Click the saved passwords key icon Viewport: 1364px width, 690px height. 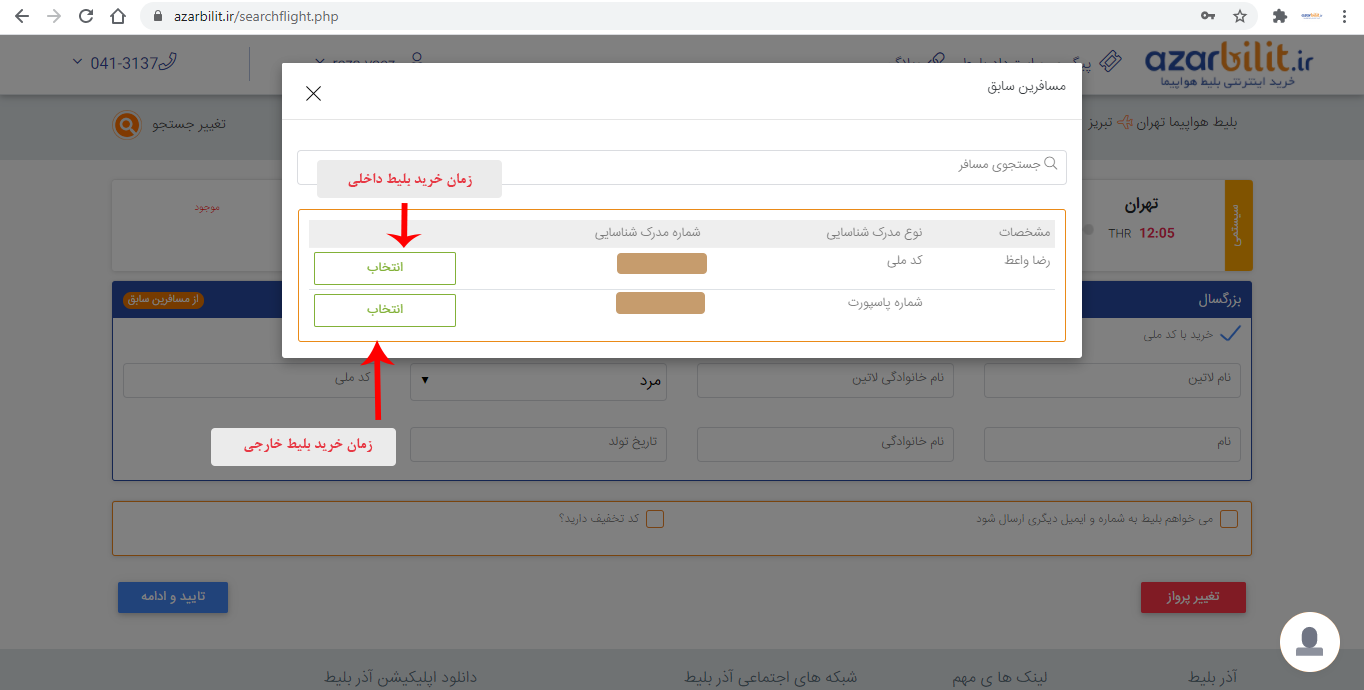(x=1208, y=17)
